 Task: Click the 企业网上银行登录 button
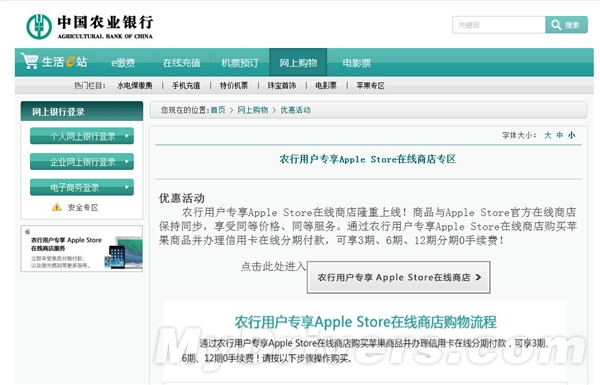tap(82, 162)
